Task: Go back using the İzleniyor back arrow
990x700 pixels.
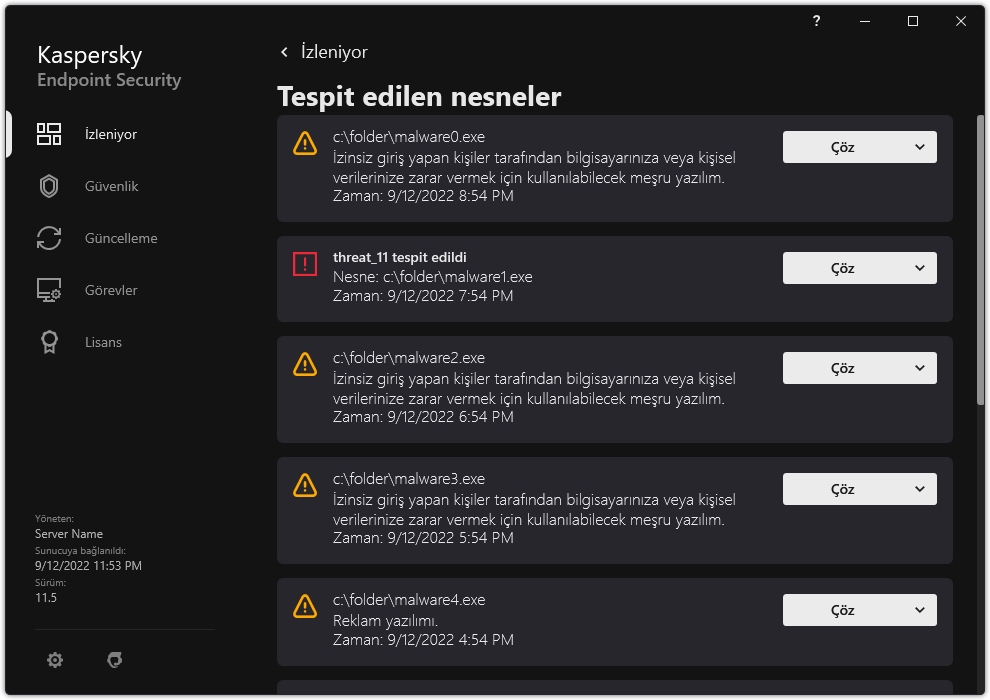Action: (284, 52)
